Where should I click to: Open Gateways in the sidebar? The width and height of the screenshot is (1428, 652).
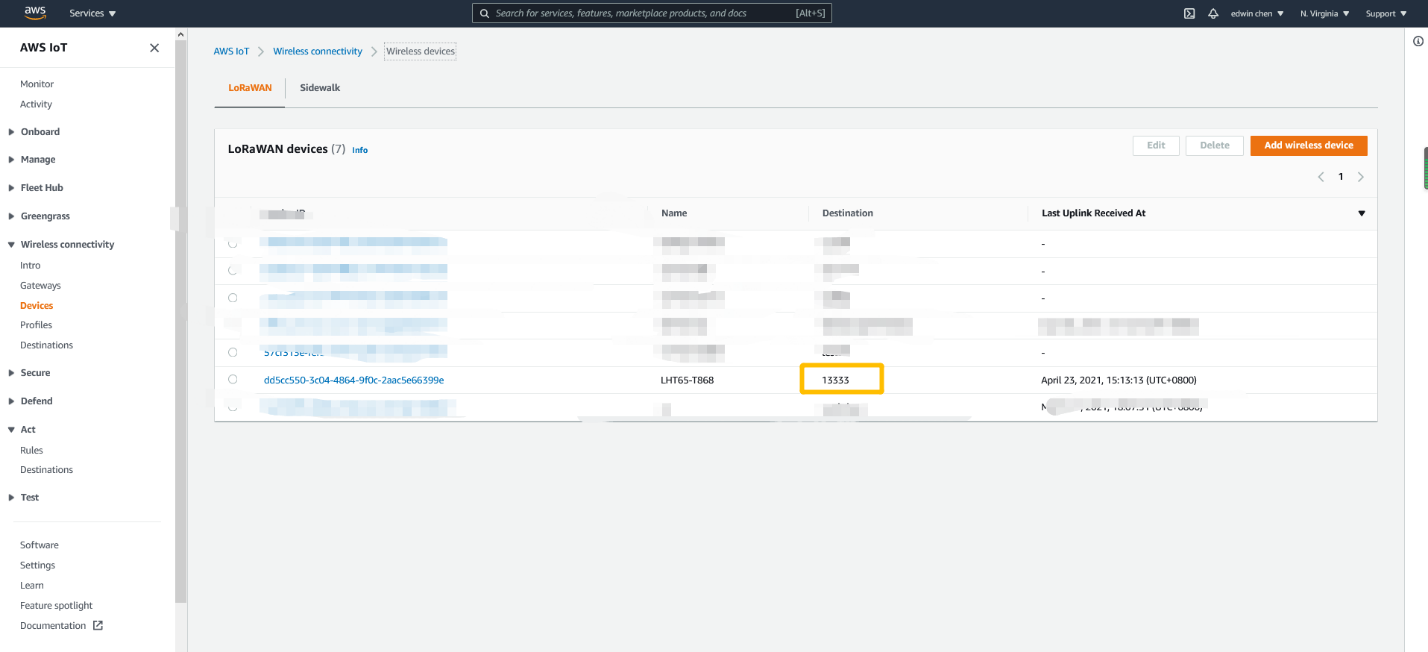(x=40, y=285)
